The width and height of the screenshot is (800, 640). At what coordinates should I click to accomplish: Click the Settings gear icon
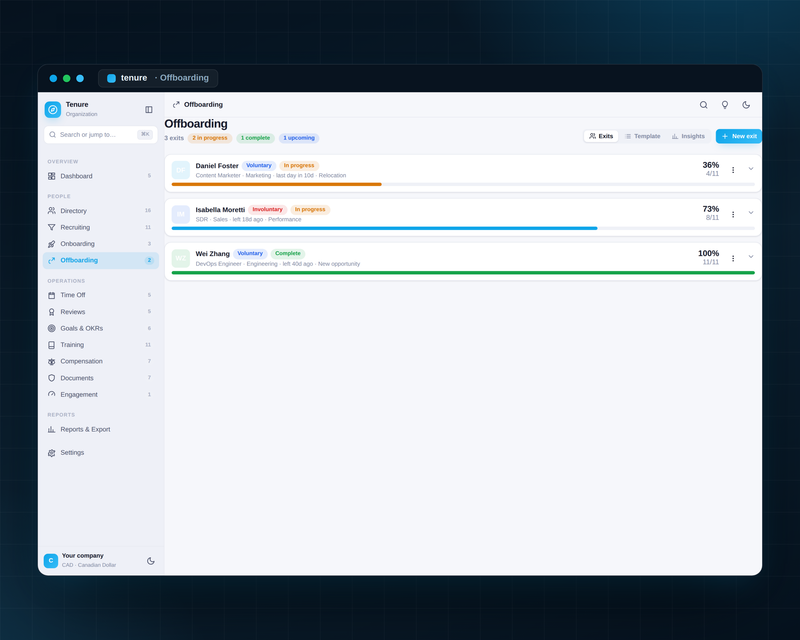[x=52, y=453]
